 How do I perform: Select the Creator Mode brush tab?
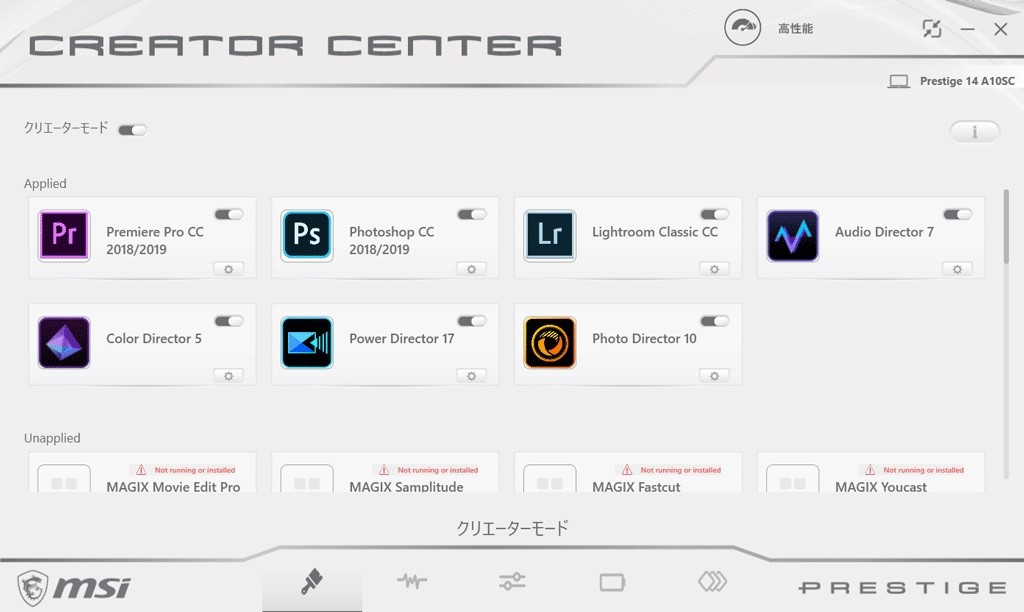click(312, 582)
